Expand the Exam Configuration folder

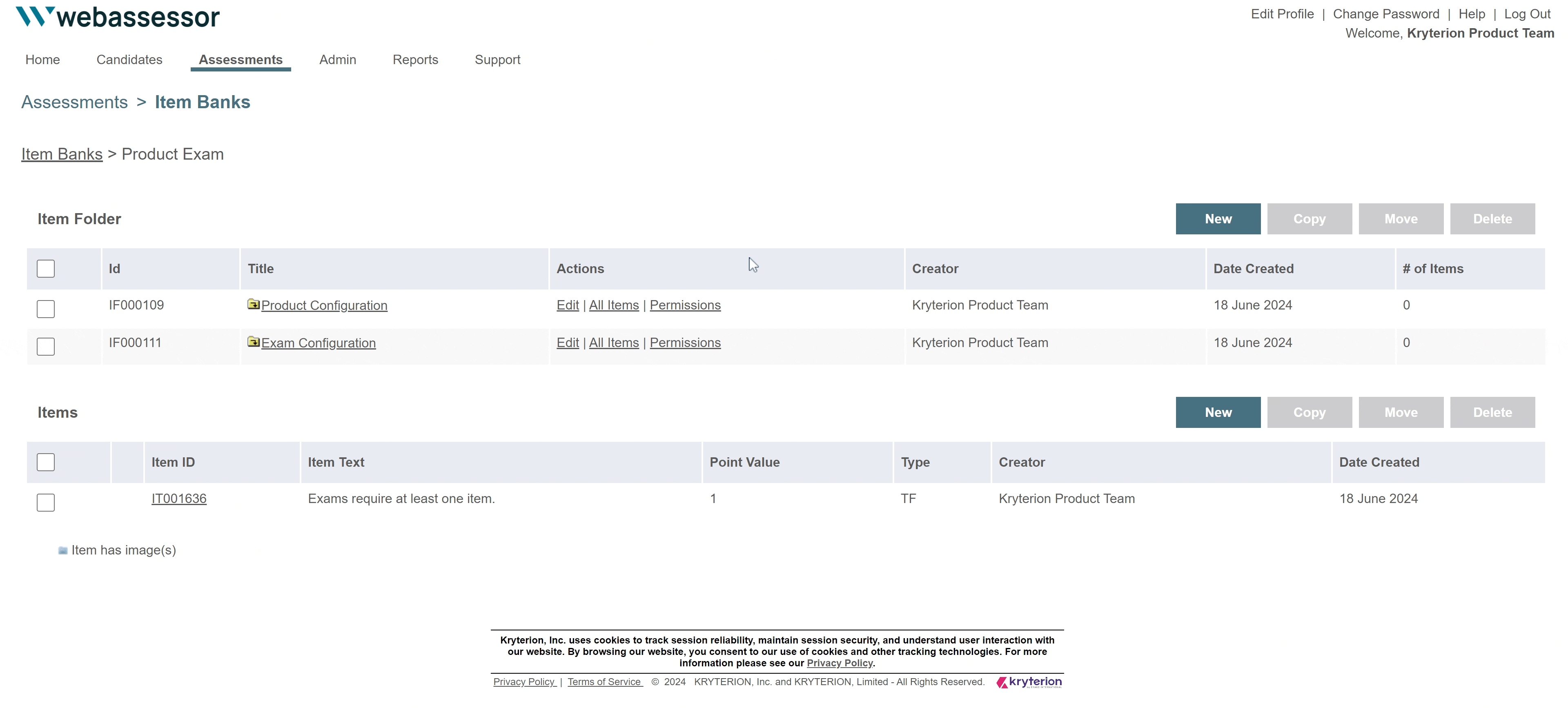(318, 343)
